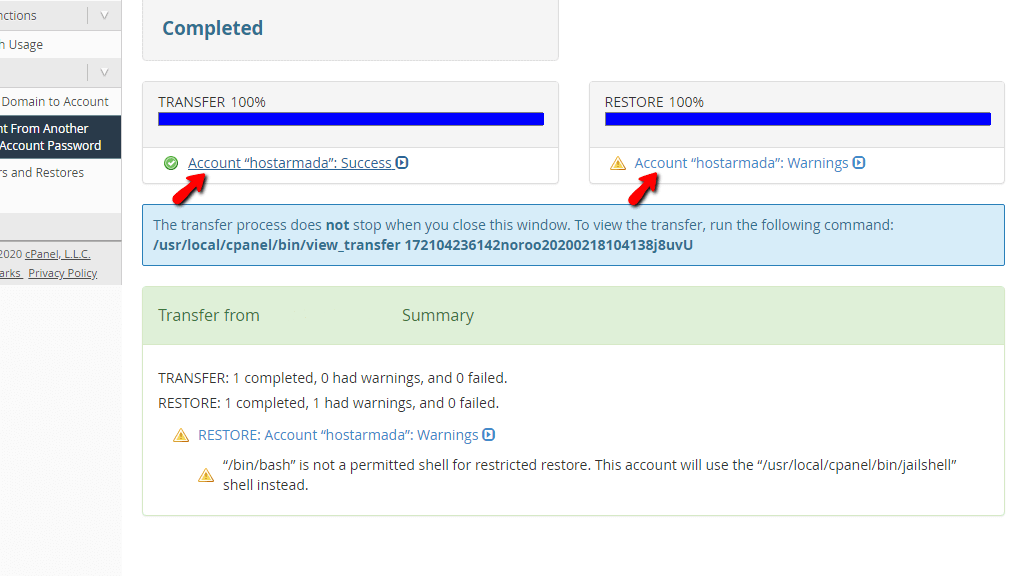Click the view_transfer command text

[423, 245]
